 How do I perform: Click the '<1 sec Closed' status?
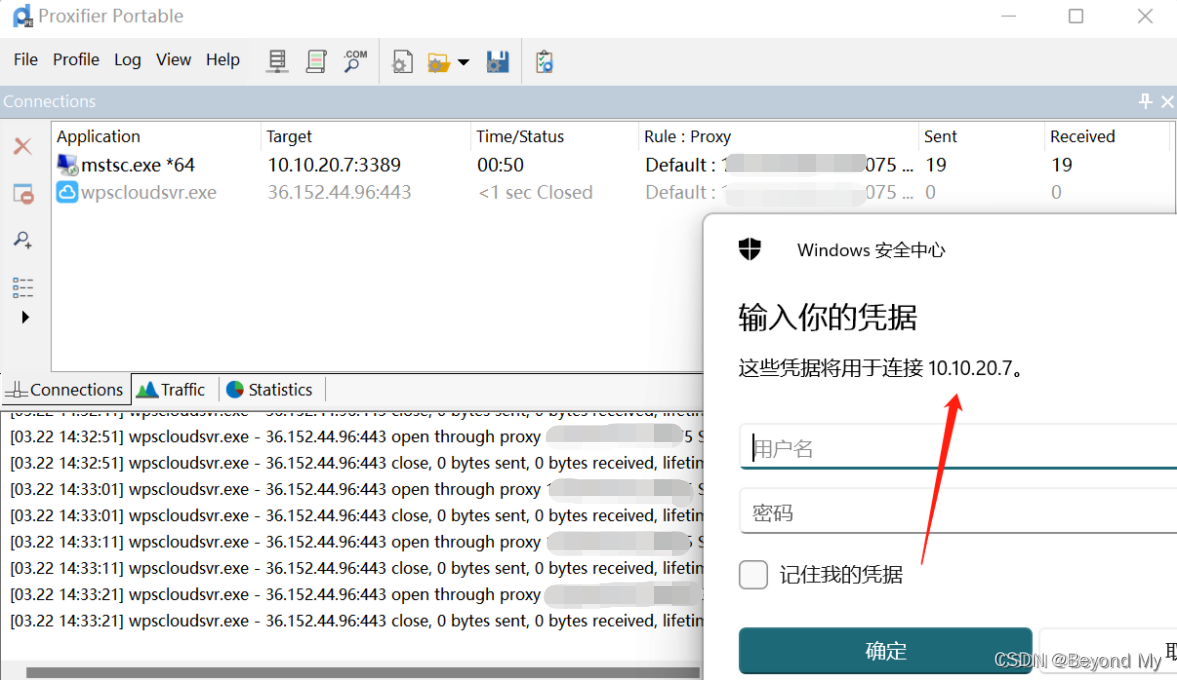click(535, 192)
